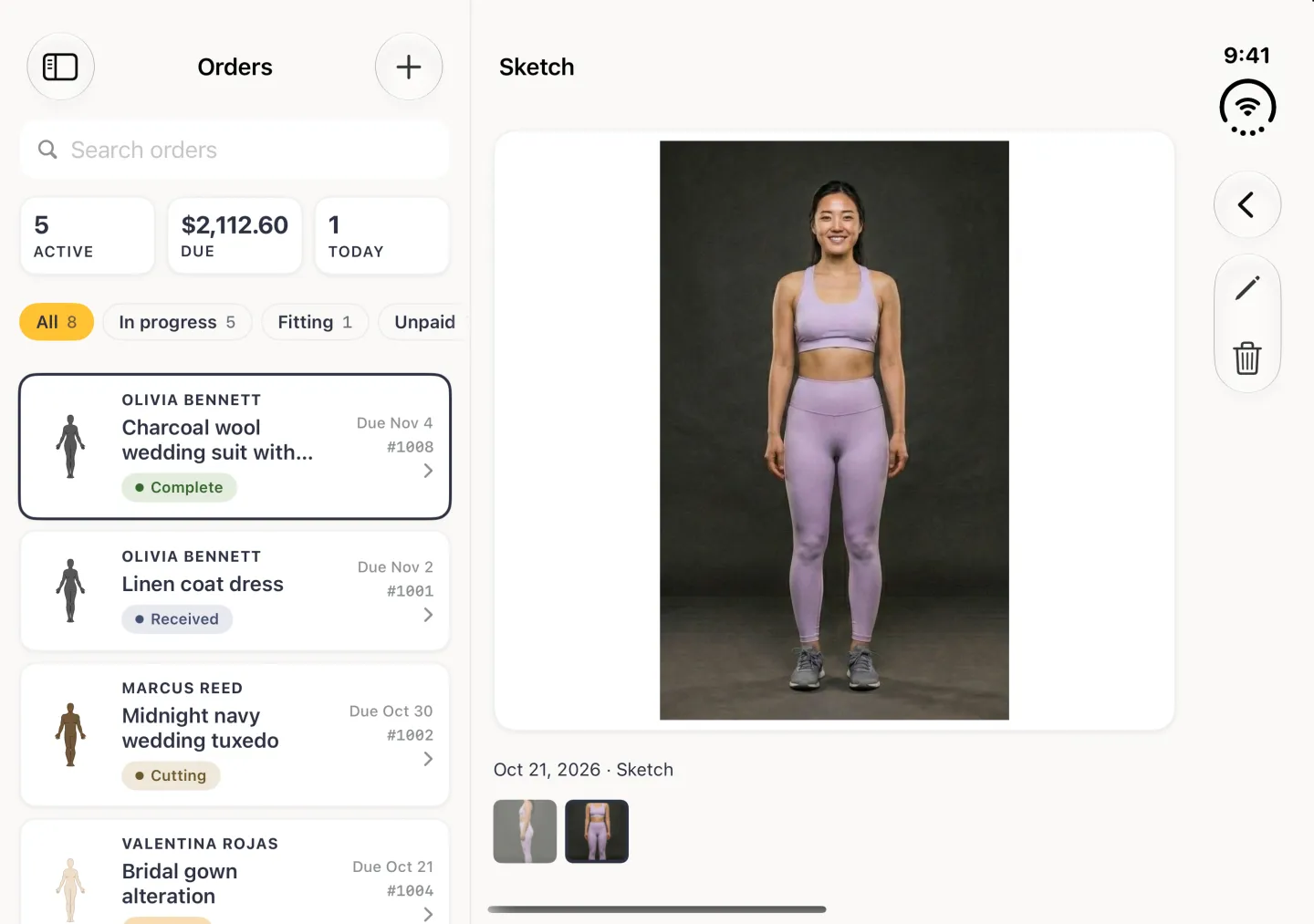Screen dimensions: 1314x924
Task: Open order #1008 via its chevron
Action: [428, 471]
